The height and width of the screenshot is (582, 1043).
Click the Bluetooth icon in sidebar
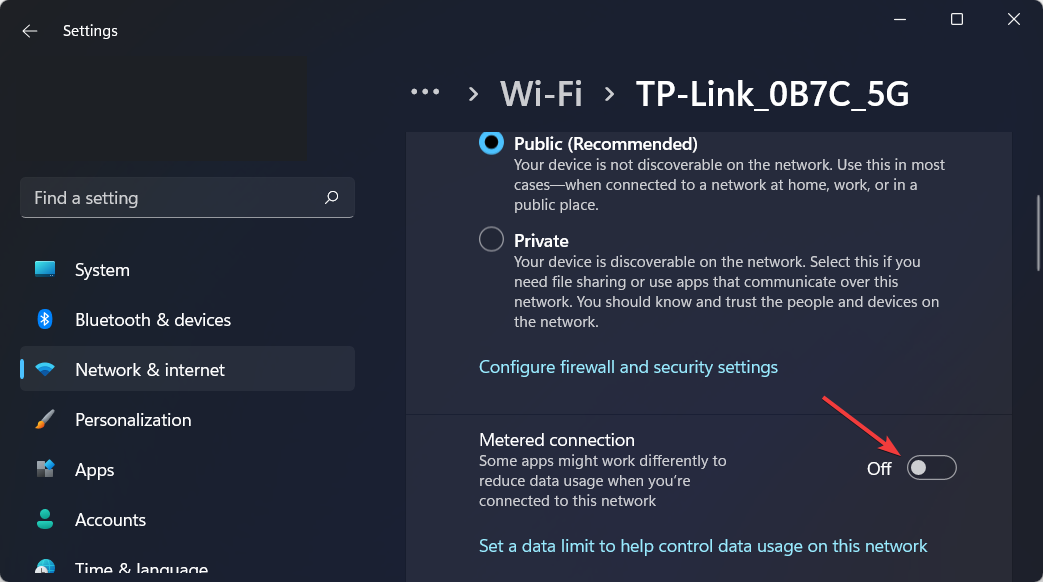click(x=45, y=320)
